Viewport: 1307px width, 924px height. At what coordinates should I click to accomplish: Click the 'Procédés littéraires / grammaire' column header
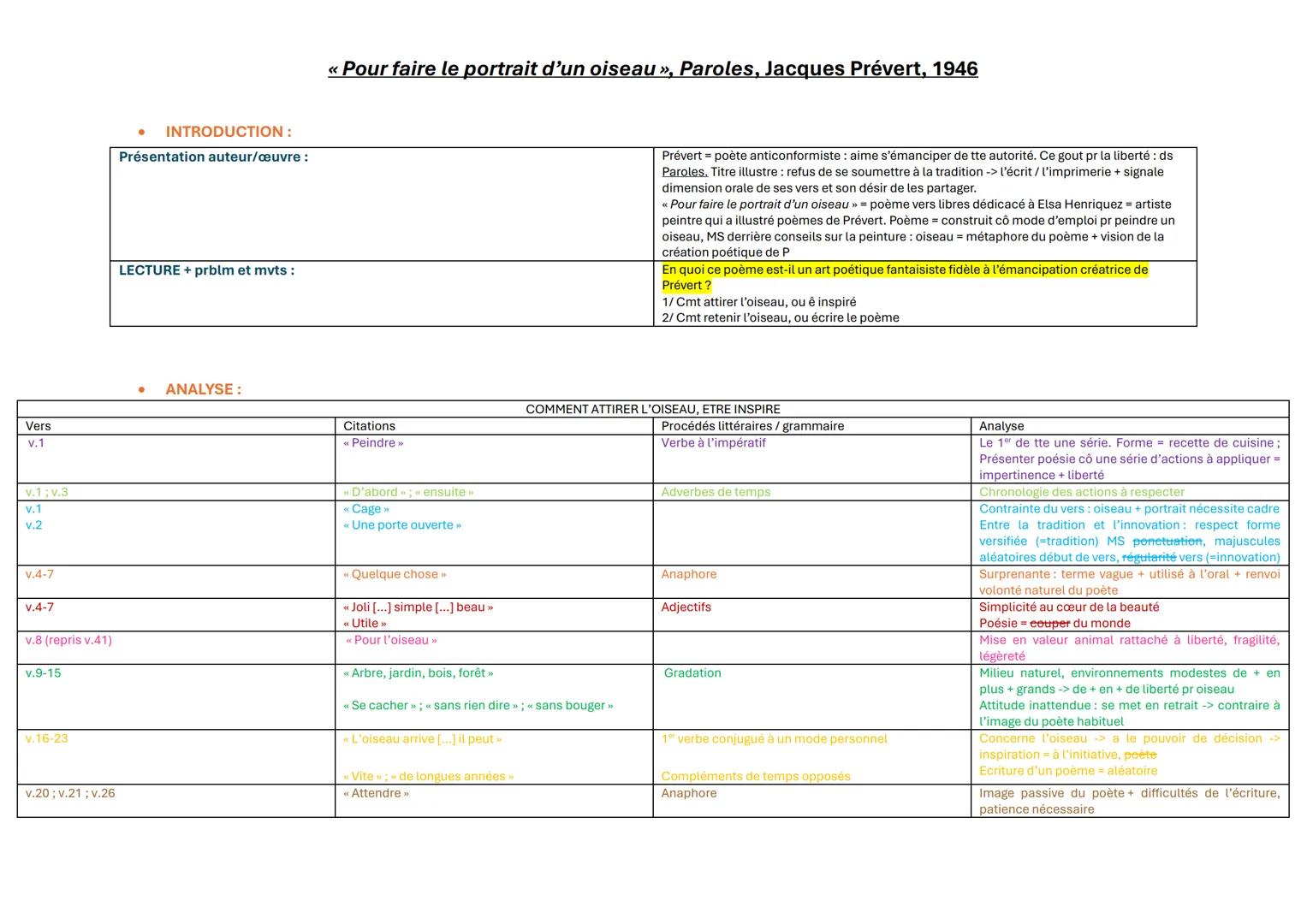click(752, 426)
